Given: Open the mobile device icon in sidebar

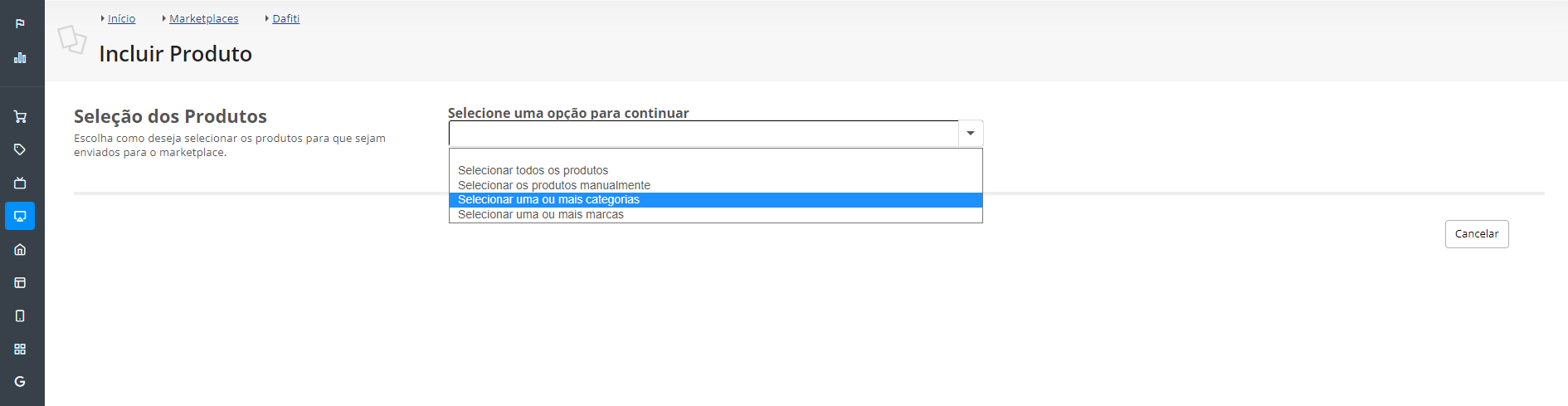Looking at the screenshot, I should tap(20, 316).
